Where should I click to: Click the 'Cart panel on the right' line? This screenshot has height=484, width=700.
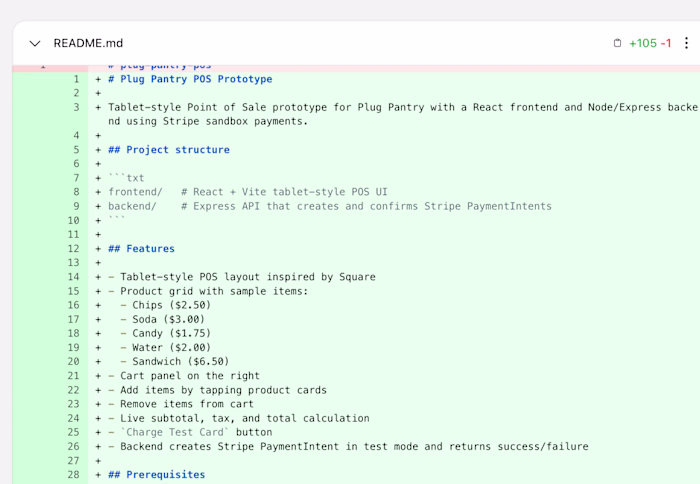coord(189,376)
